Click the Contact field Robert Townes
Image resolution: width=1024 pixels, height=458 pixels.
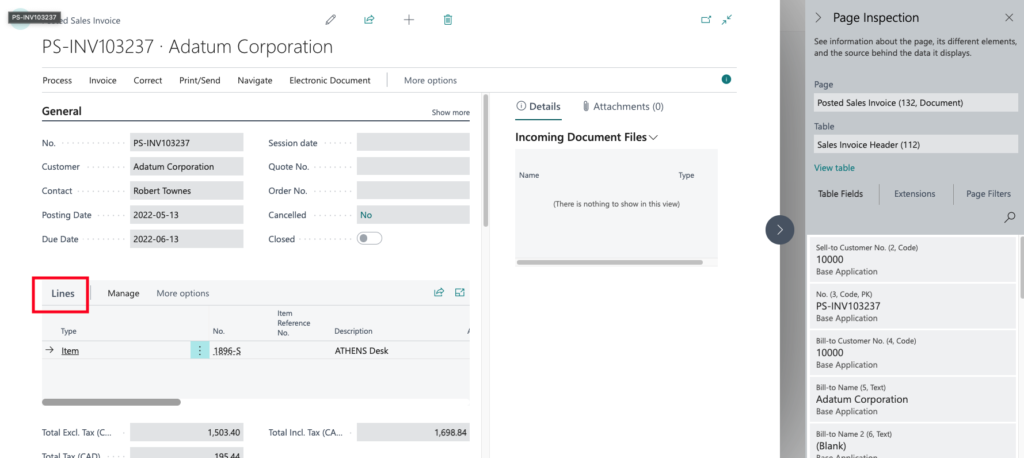coord(187,191)
